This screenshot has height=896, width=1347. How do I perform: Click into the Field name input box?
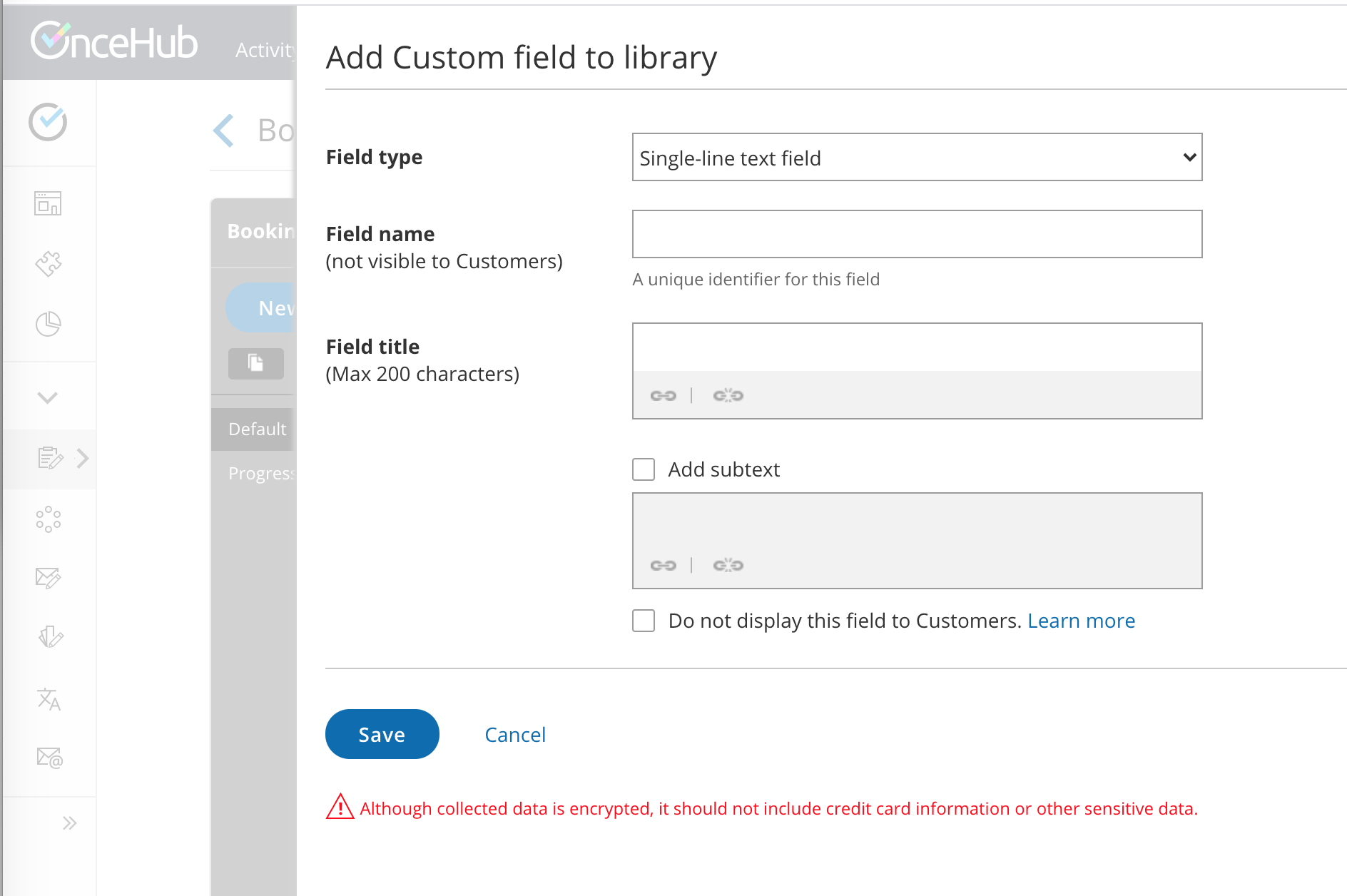[917, 234]
